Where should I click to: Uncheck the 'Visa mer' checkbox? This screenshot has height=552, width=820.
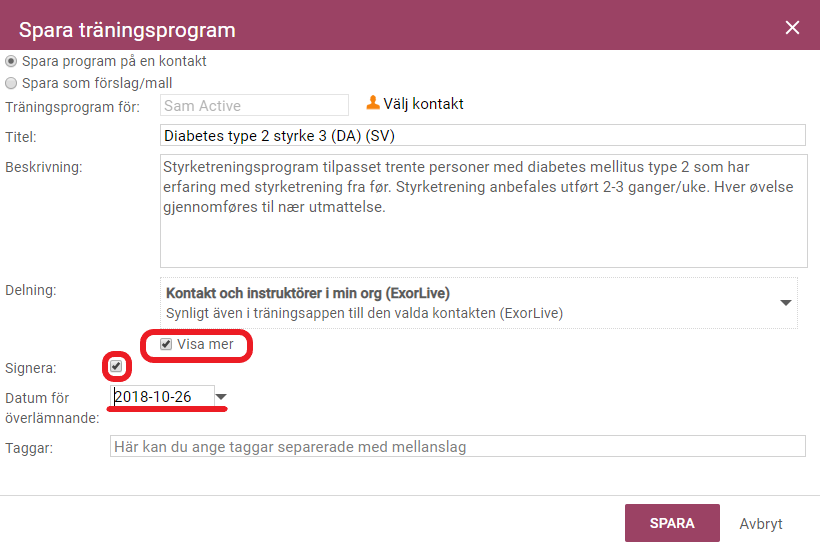166,344
